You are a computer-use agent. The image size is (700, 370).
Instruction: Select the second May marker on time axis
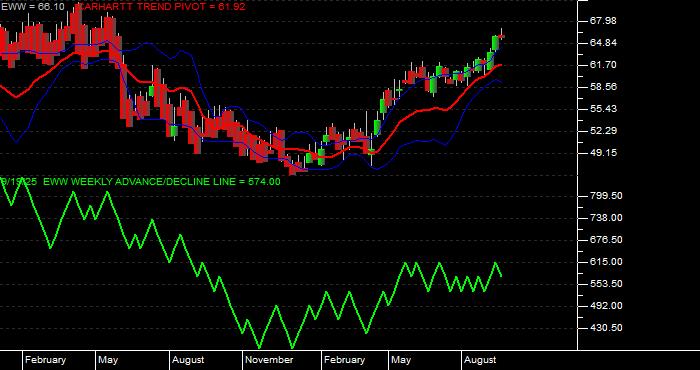pyautogui.click(x=401, y=360)
